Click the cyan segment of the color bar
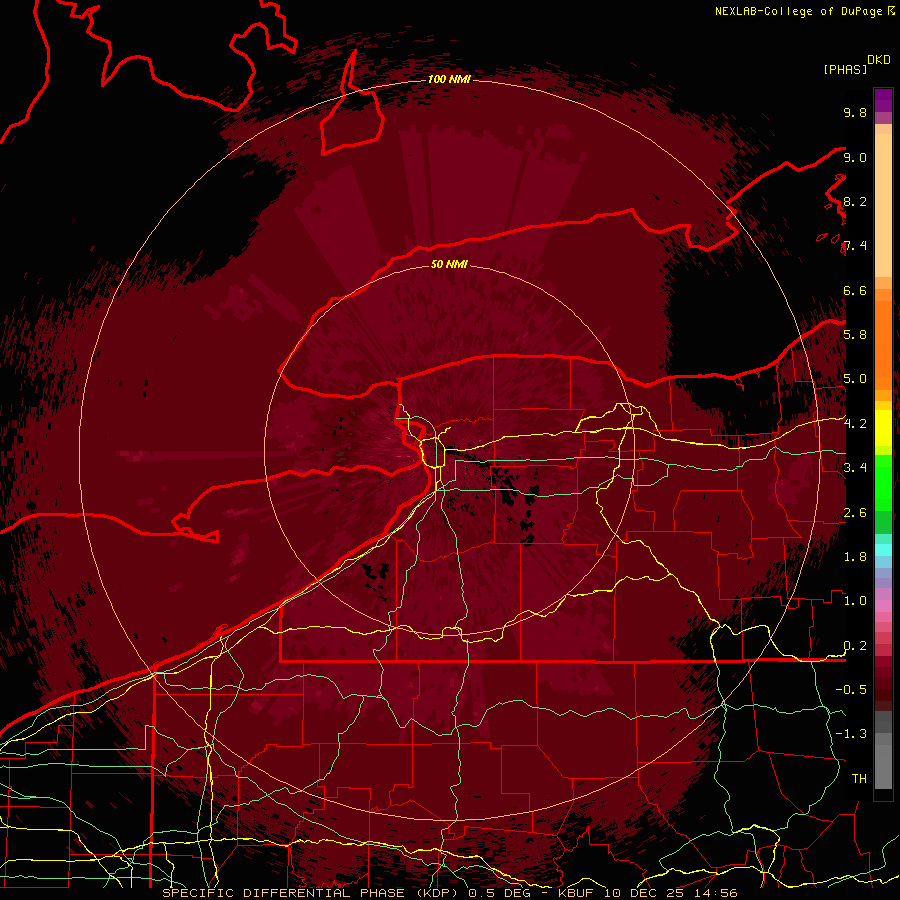This screenshot has width=900, height=900. (883, 549)
